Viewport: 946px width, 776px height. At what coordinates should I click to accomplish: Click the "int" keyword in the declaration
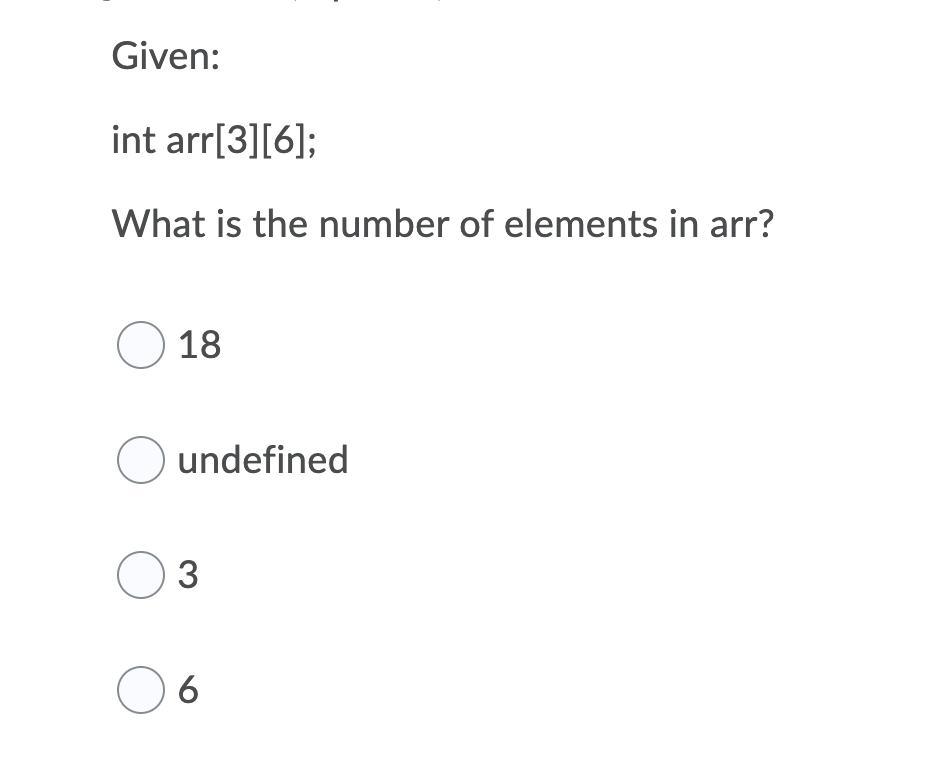[133, 139]
